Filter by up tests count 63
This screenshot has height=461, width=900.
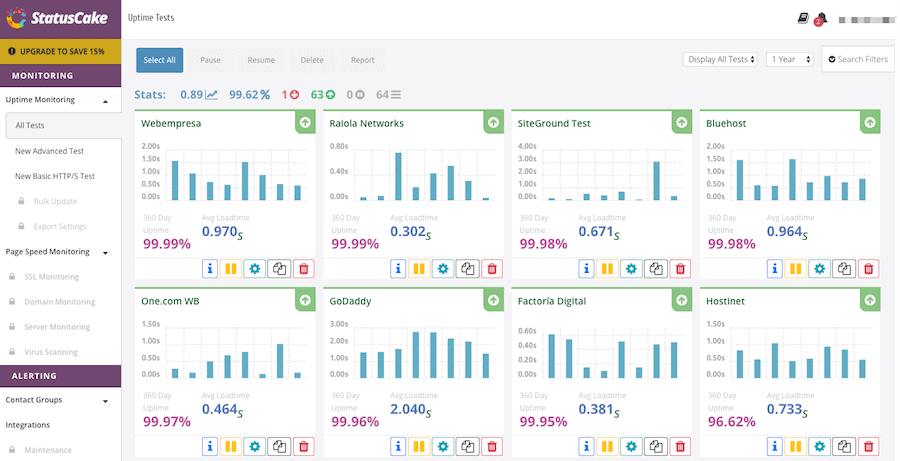323,95
